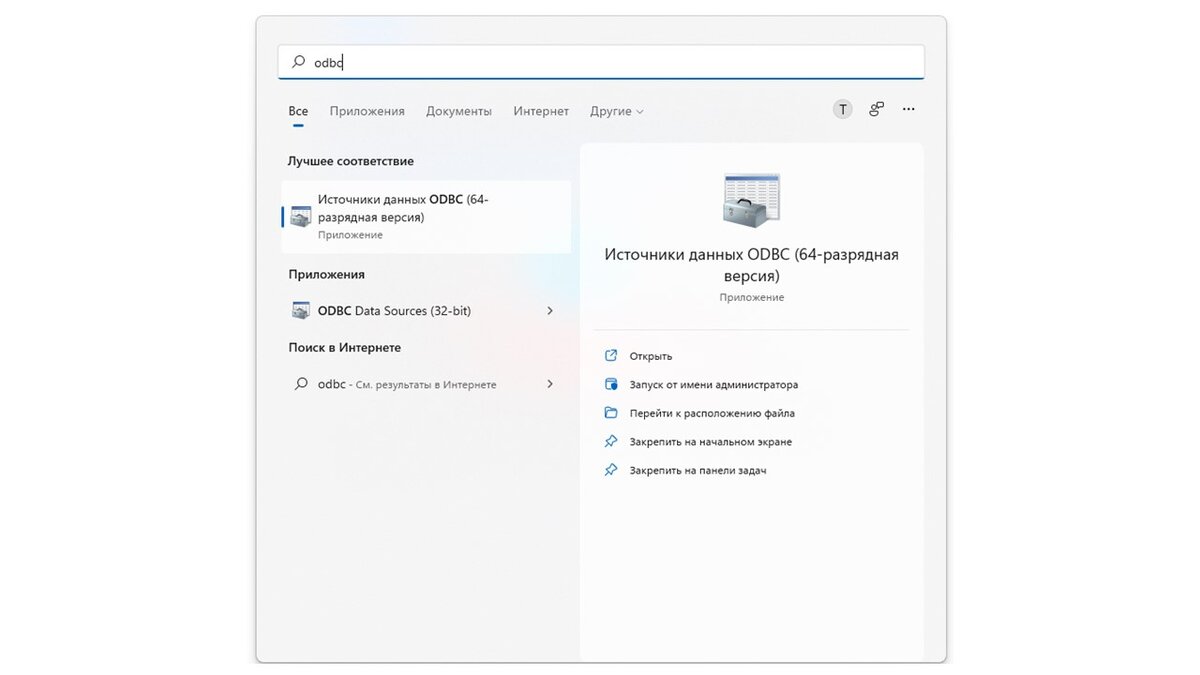Switch to the Интернет tab
Image resolution: width=1200 pixels, height=675 pixels.
pyautogui.click(x=541, y=111)
